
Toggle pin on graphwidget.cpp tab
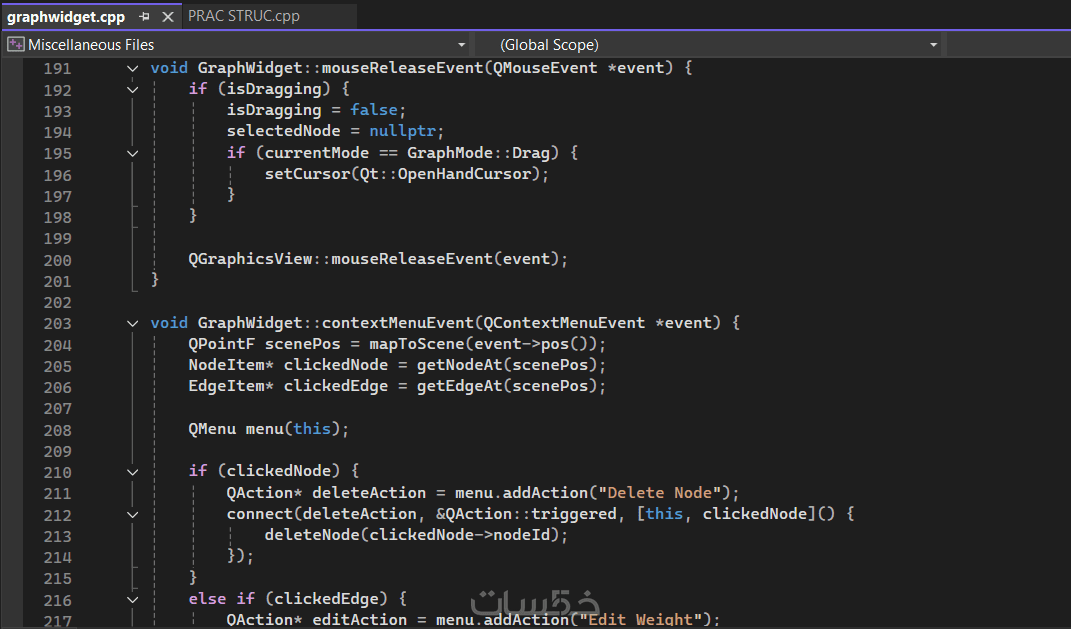click(144, 16)
